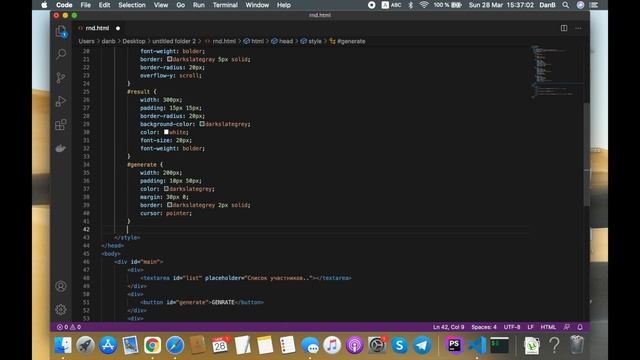Select the rnd.html editor tab
640x360 pixels.
tap(97, 28)
